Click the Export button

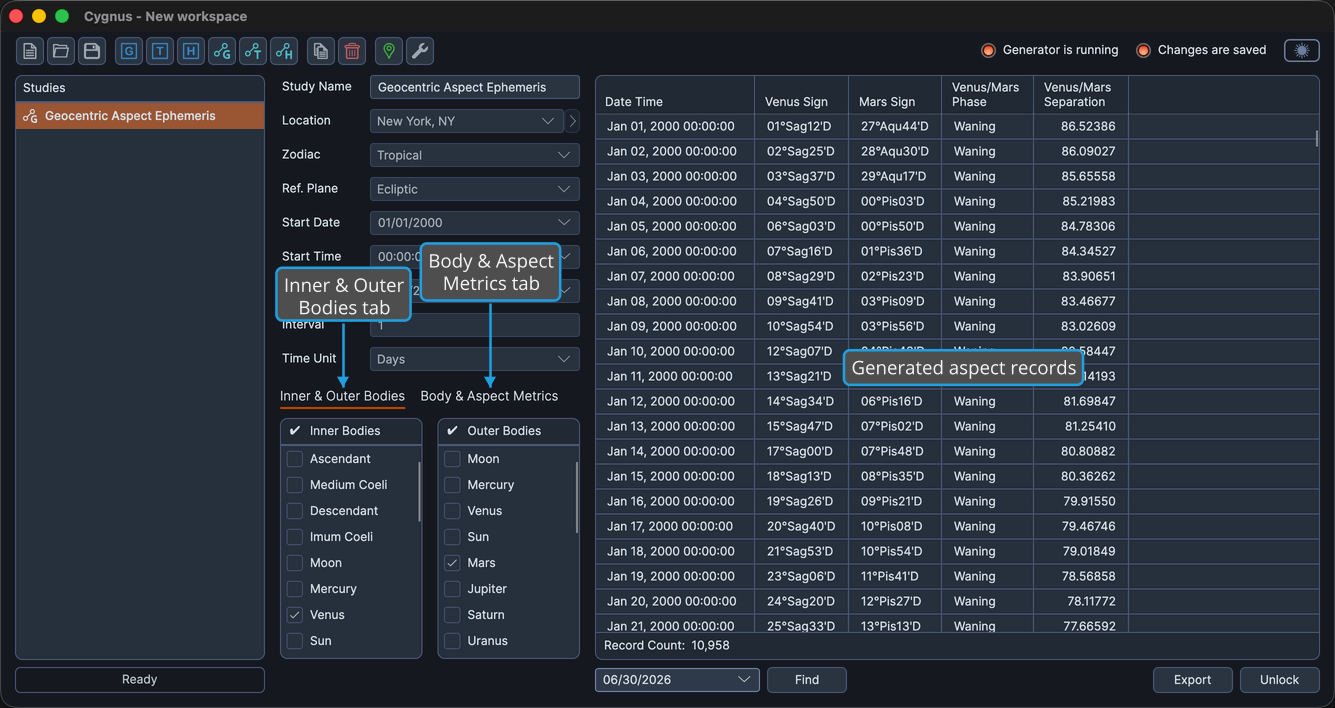(1192, 680)
